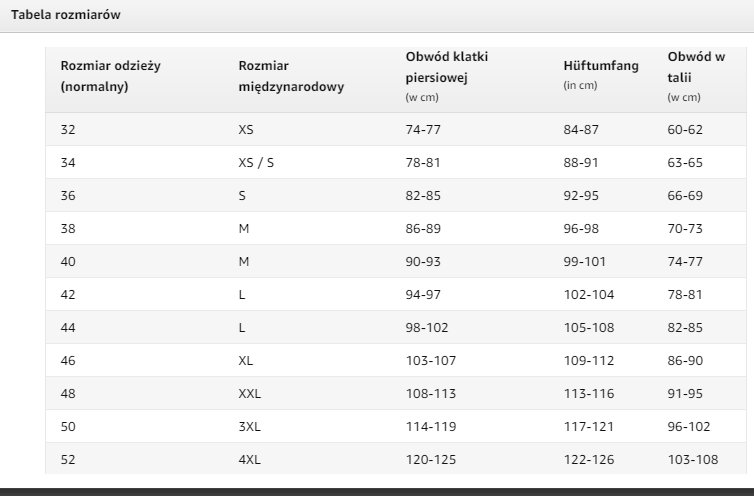Select the waist value 74-77 cell

pyautogui.click(x=685, y=262)
